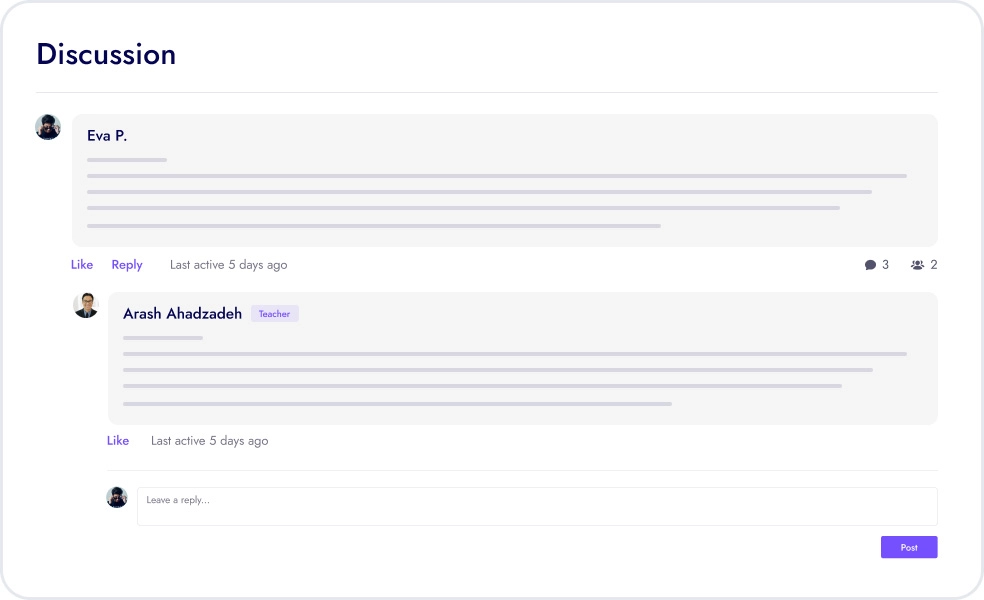The image size is (984, 600).
Task: Click the Discussion heading
Action: click(106, 54)
